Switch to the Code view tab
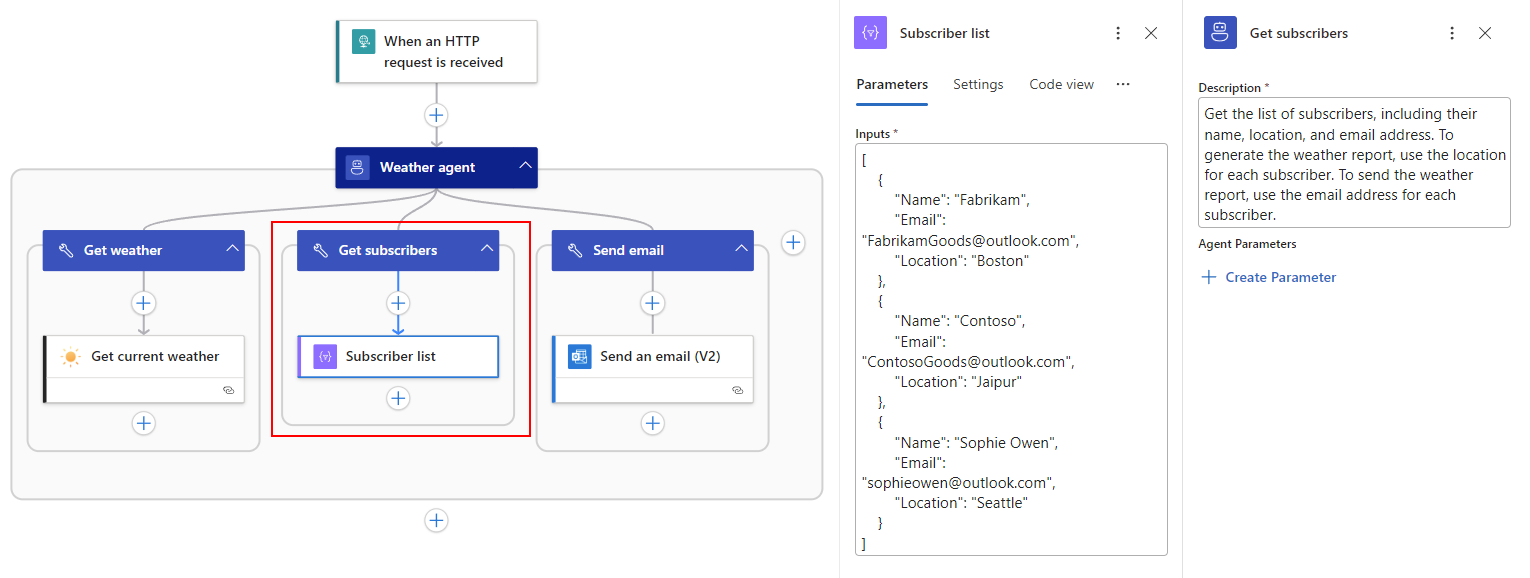 1062,85
